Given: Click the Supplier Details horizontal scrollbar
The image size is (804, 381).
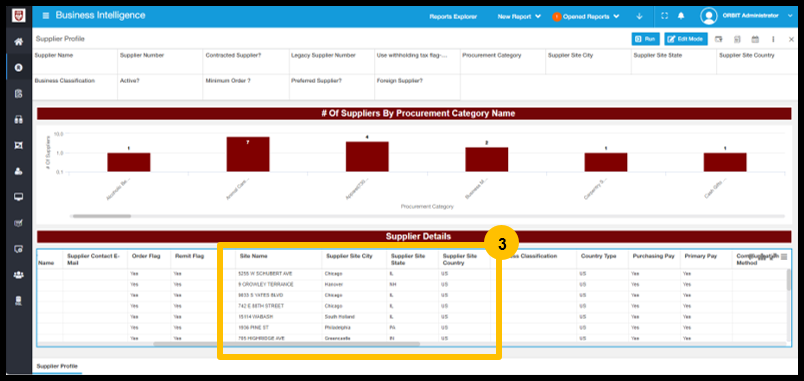Looking at the screenshot, I should click(286, 344).
